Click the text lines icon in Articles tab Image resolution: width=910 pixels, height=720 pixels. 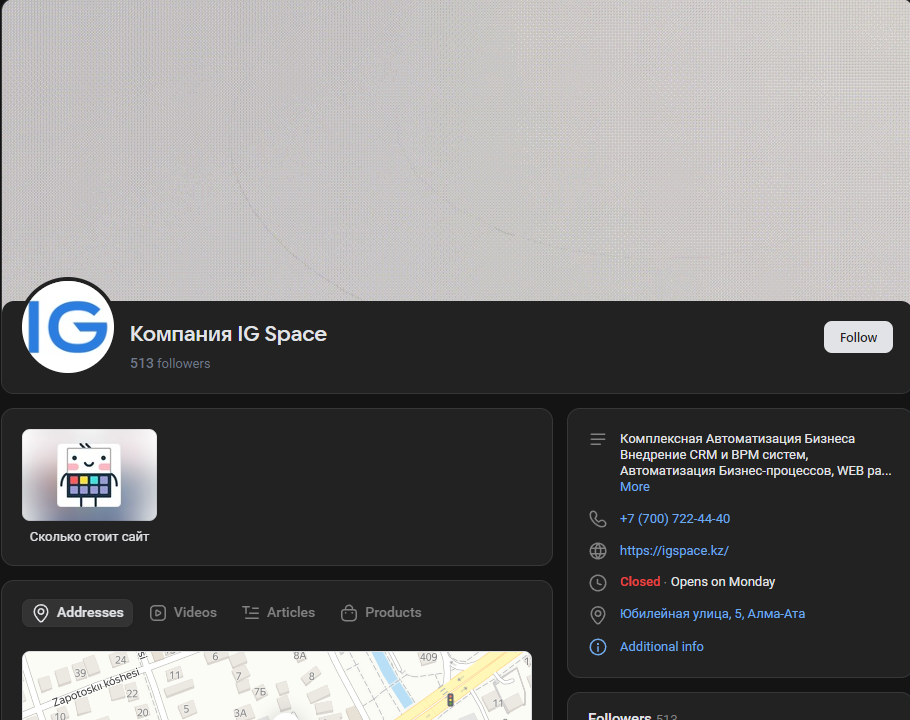point(251,613)
